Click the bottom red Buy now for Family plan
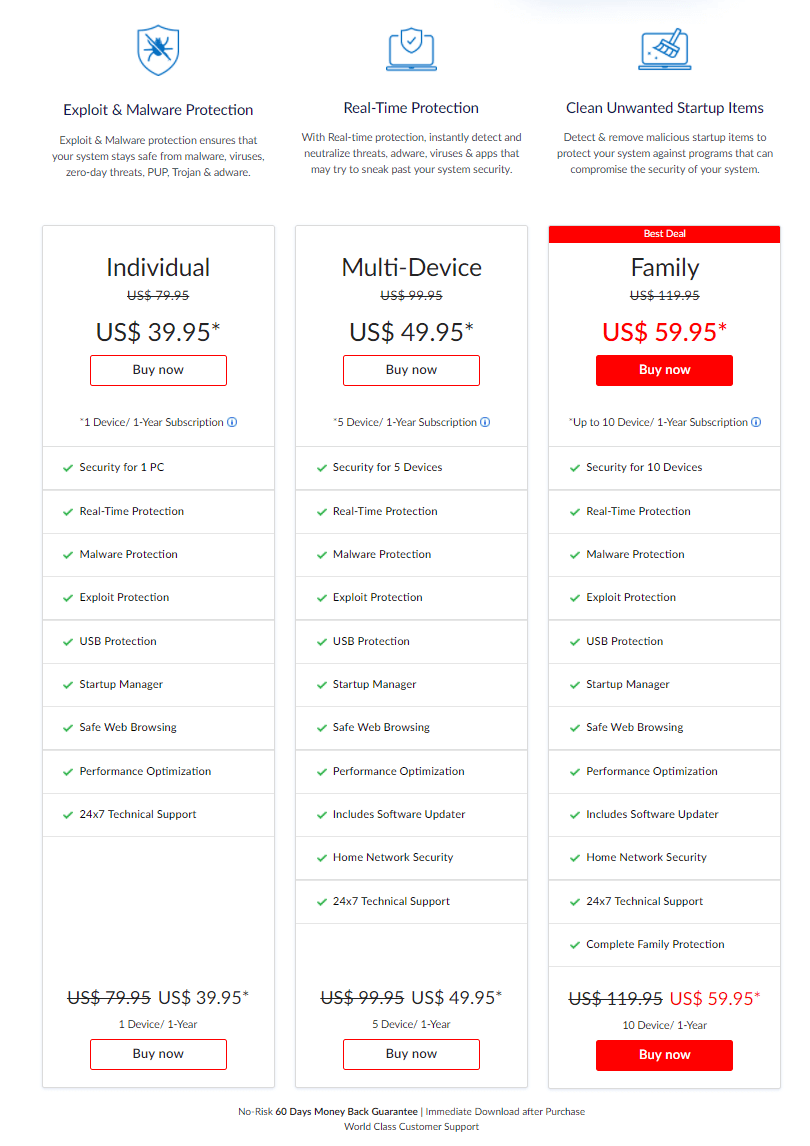 pyautogui.click(x=664, y=1054)
